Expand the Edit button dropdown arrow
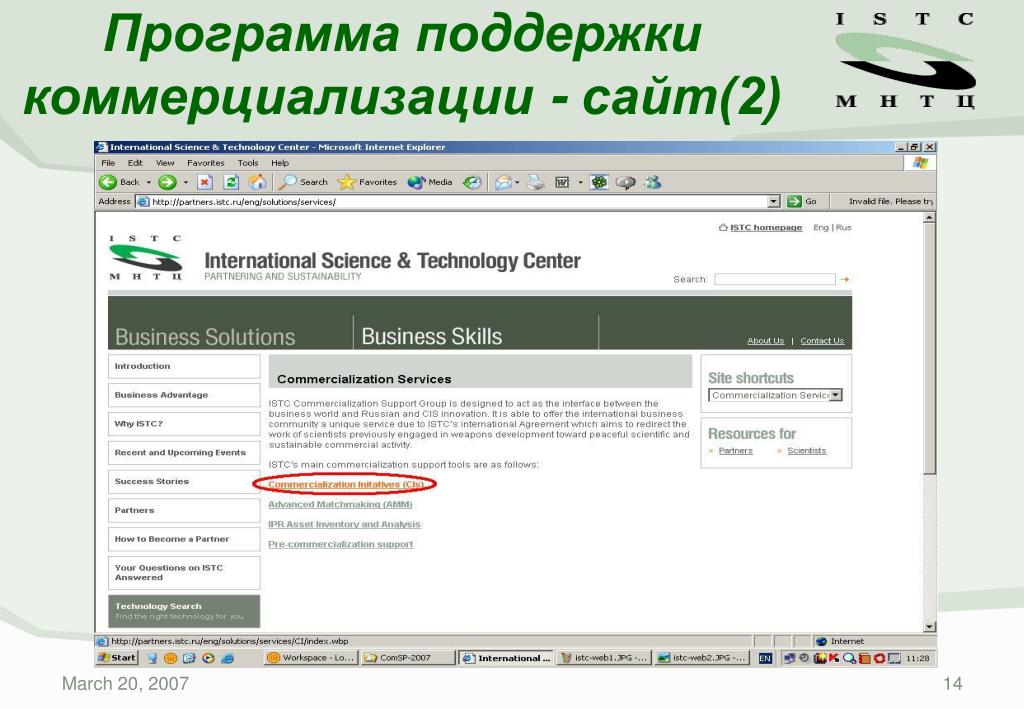The width and height of the screenshot is (1024, 709). tap(580, 182)
